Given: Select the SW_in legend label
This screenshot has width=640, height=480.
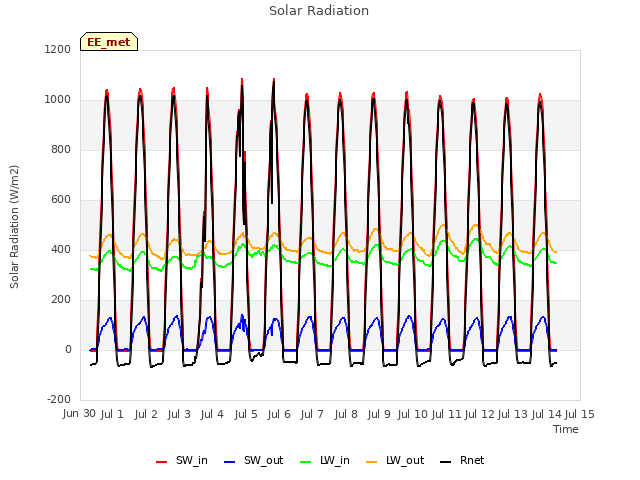Looking at the screenshot, I should pos(192,460).
